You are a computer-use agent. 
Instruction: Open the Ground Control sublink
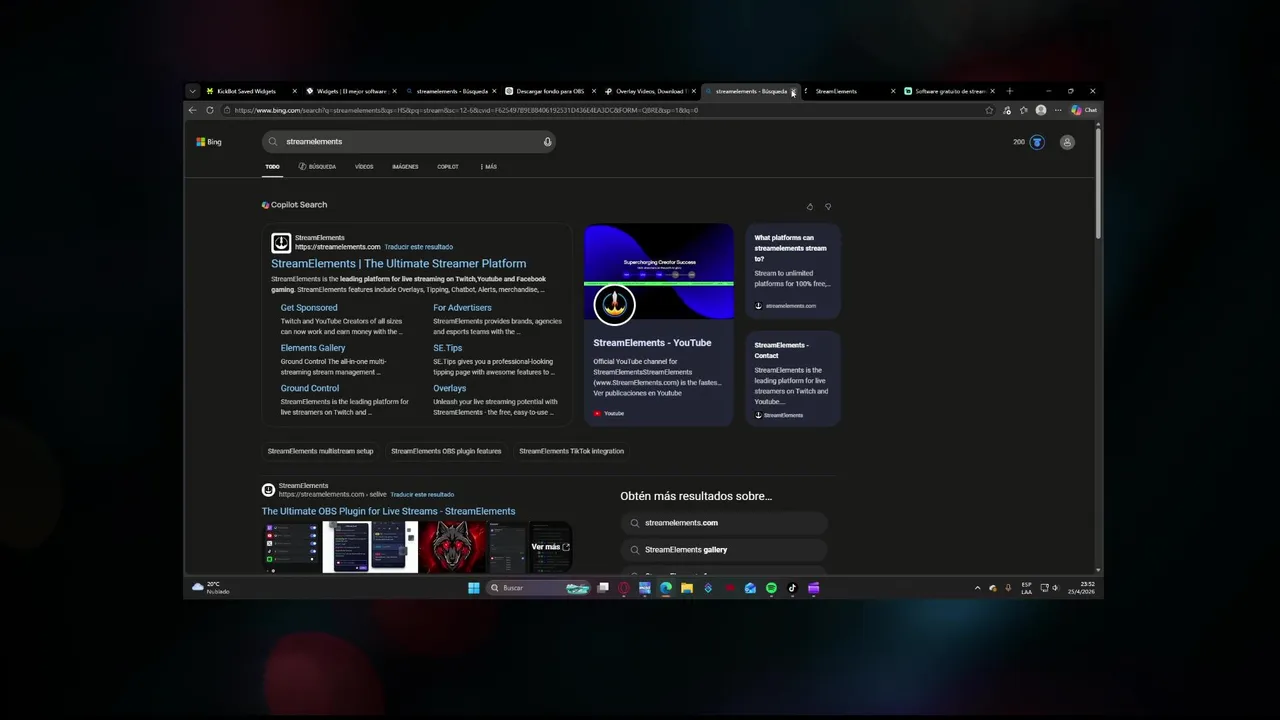pyautogui.click(x=310, y=388)
